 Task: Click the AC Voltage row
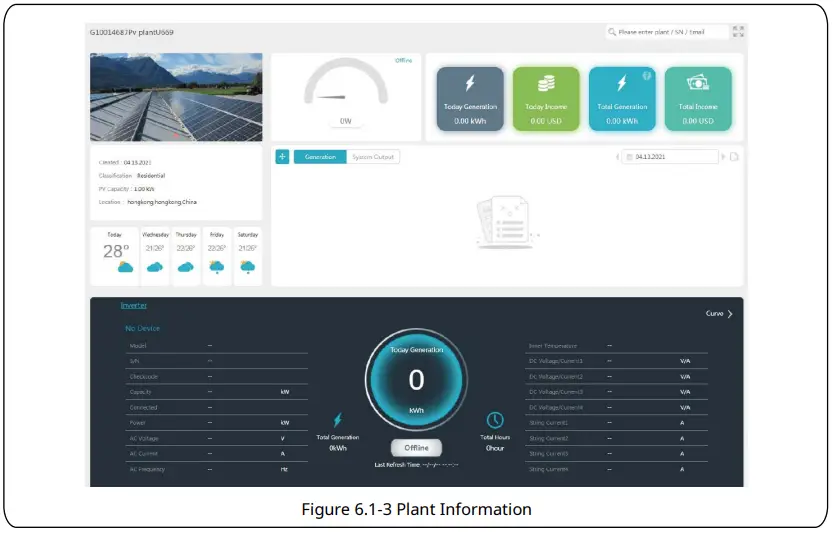click(x=216, y=438)
